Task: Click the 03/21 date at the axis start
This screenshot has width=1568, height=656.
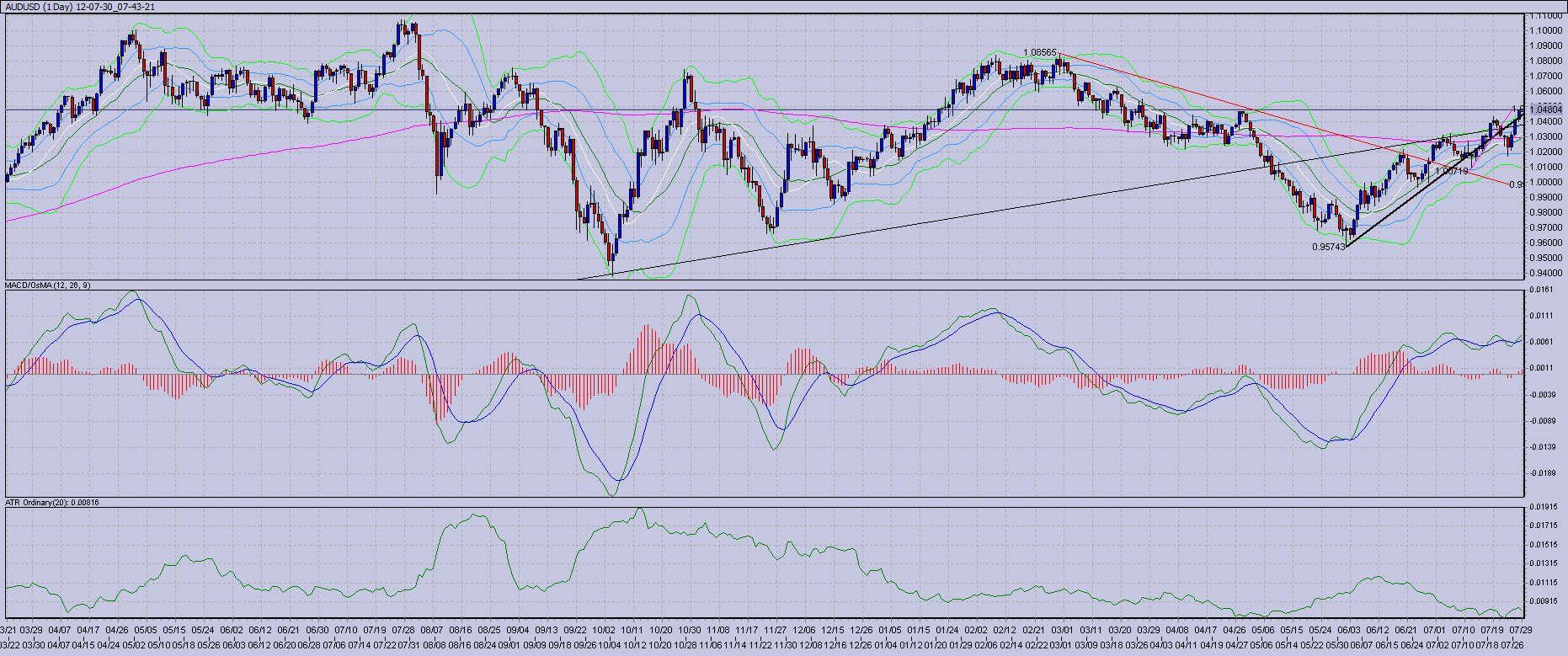Action: (8, 629)
